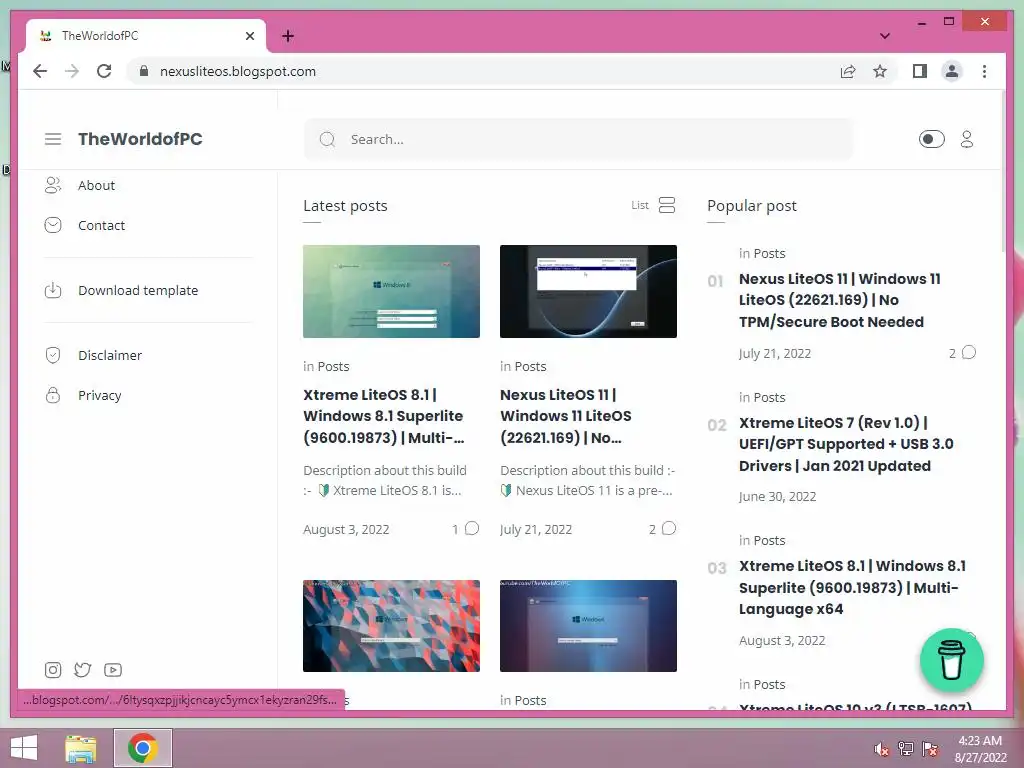
Task: Open the Contact sidebar link
Action: 101,225
